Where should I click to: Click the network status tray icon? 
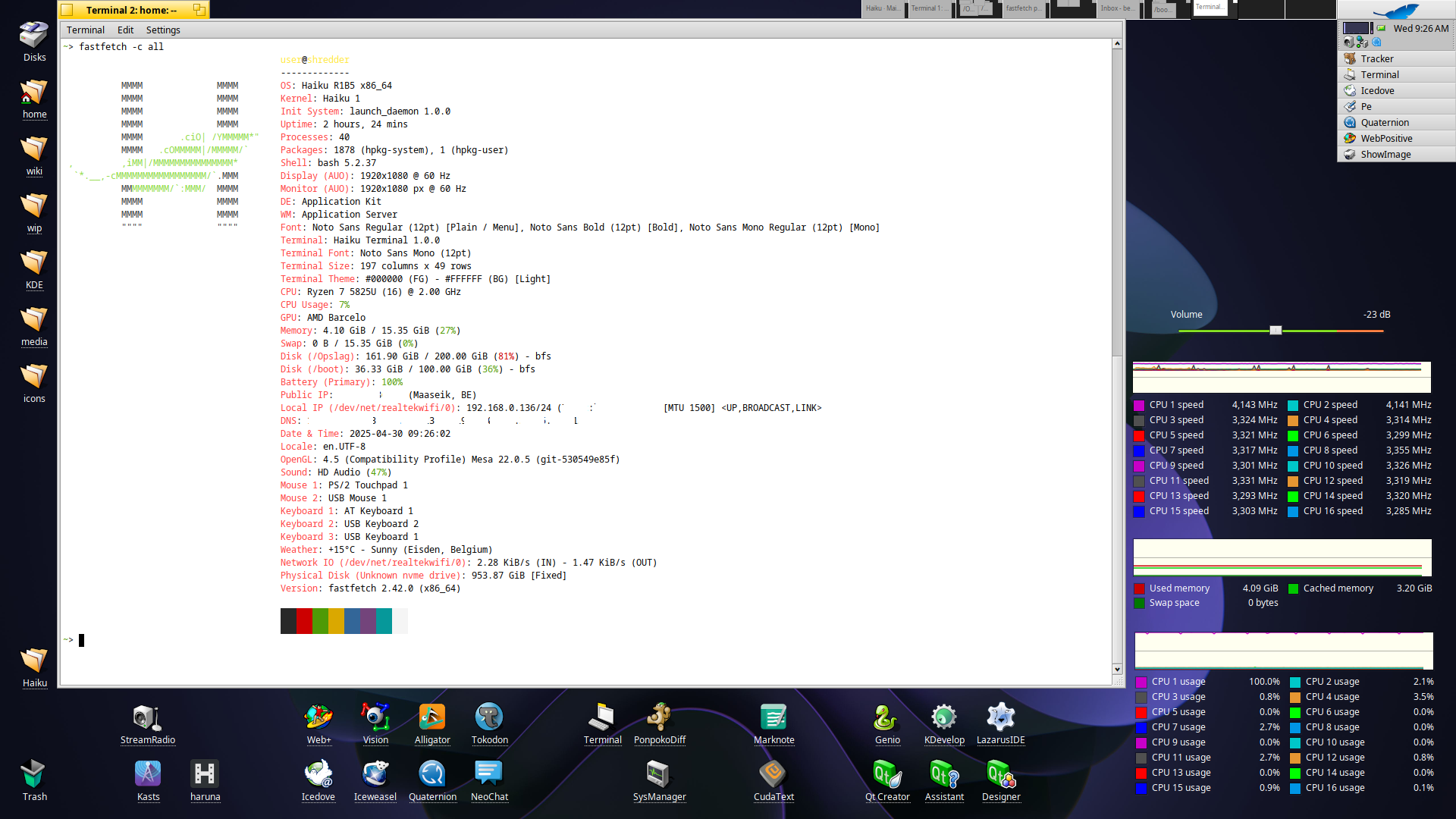click(x=1362, y=42)
